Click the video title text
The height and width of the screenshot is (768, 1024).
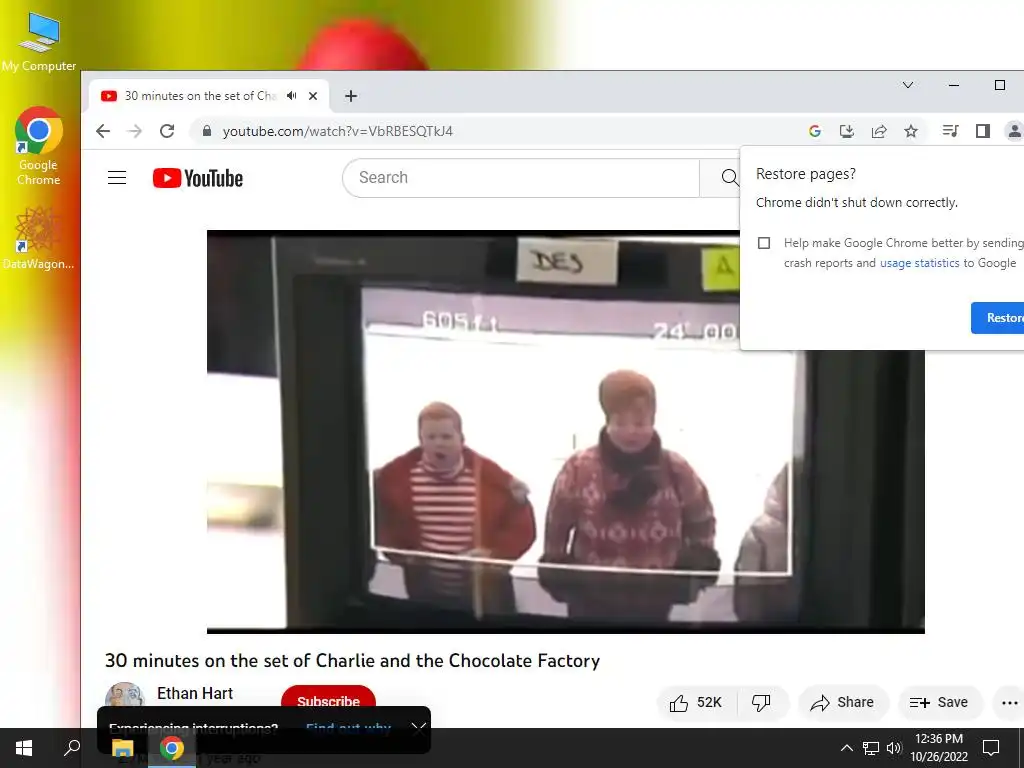click(x=353, y=661)
